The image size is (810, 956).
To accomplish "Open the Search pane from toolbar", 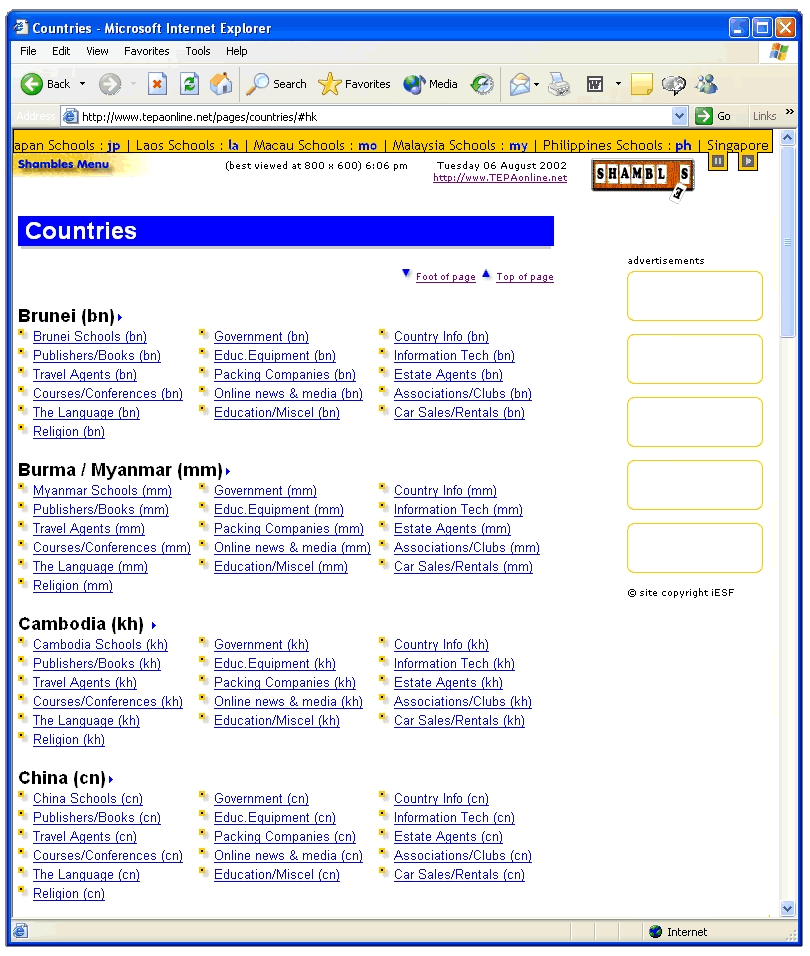I will click(277, 85).
